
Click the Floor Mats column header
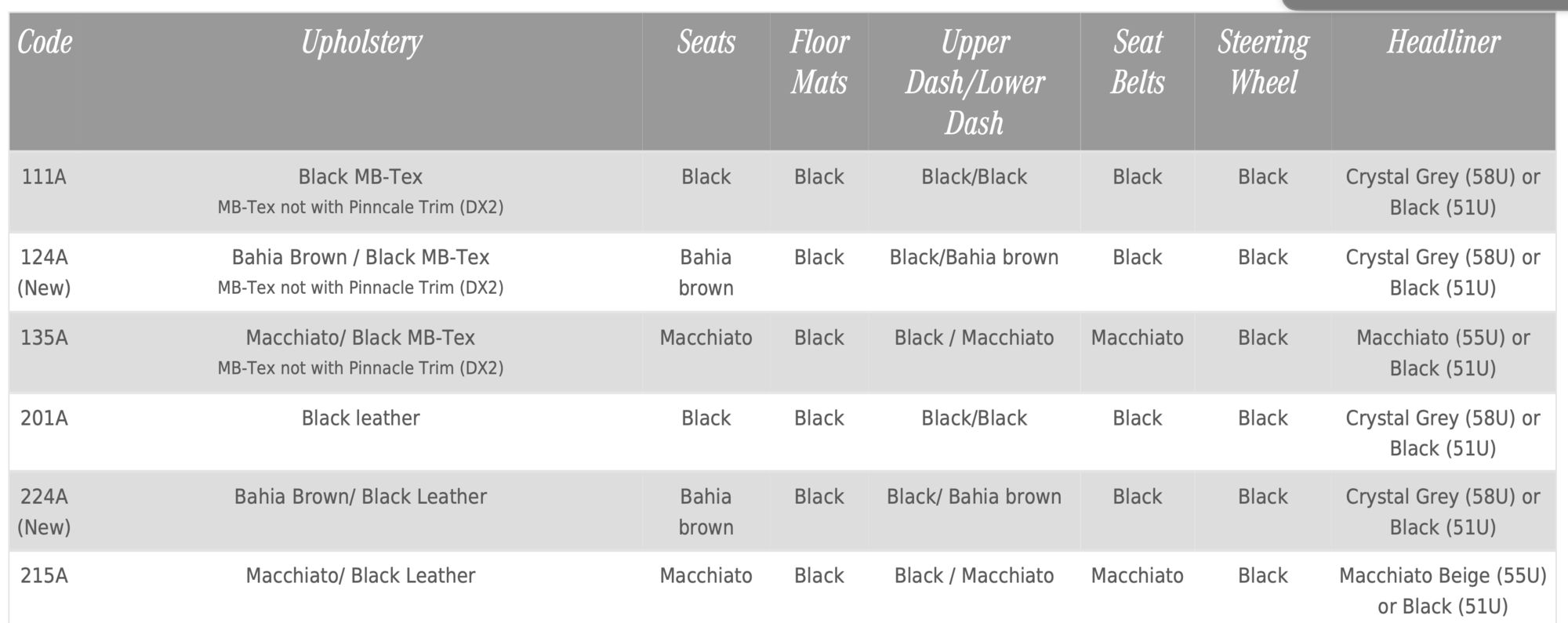click(818, 63)
